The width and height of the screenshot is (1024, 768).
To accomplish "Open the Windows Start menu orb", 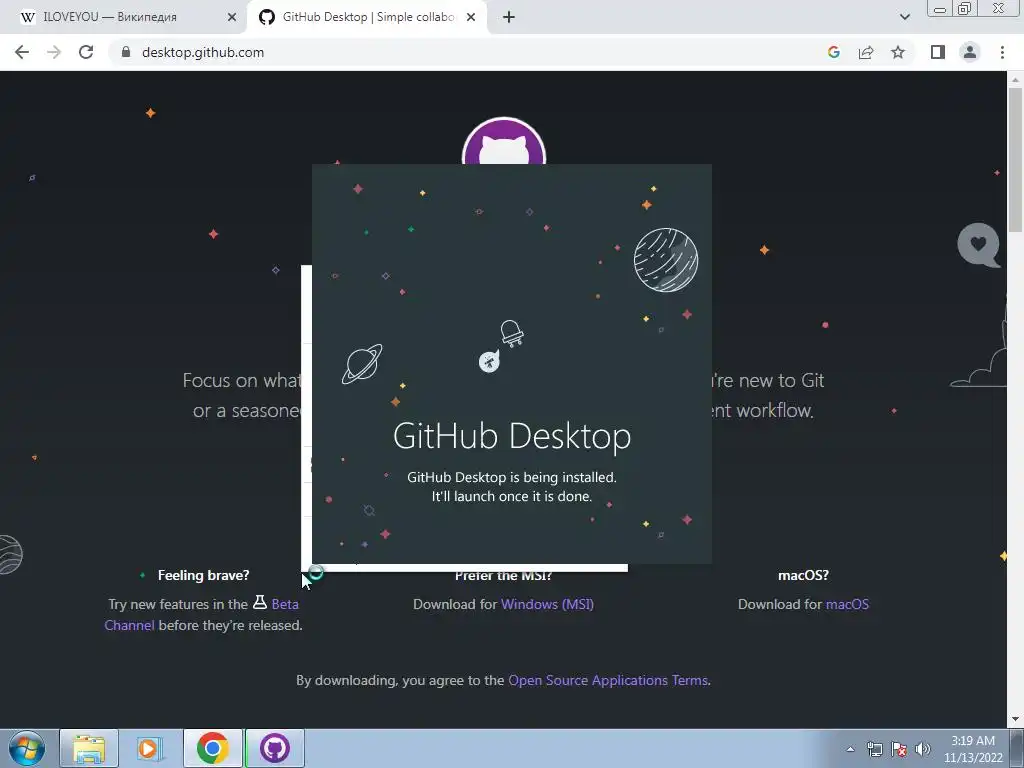I will coord(27,748).
